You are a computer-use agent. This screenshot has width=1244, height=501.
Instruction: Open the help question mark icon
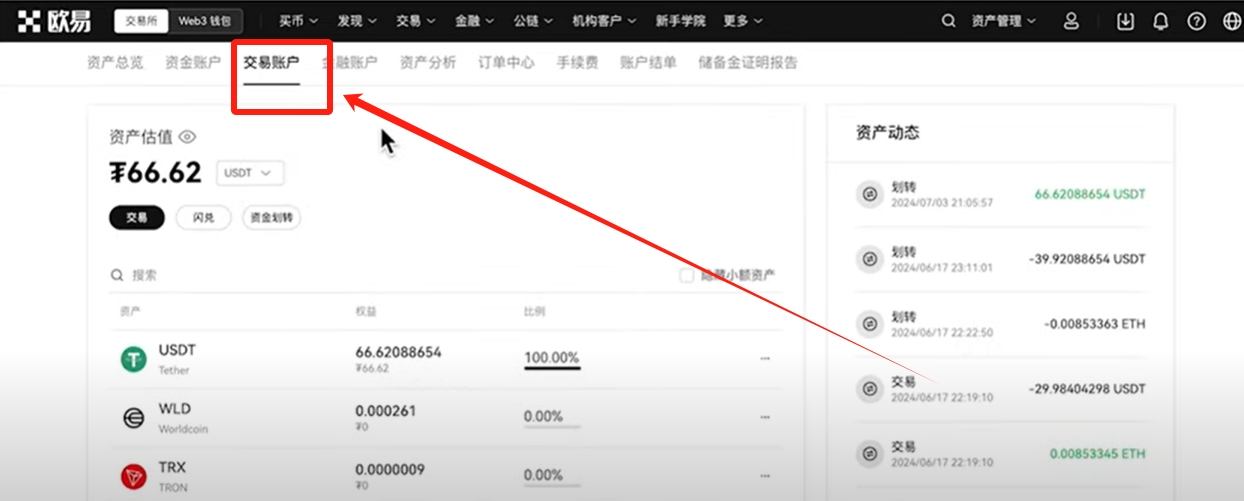coord(1196,21)
